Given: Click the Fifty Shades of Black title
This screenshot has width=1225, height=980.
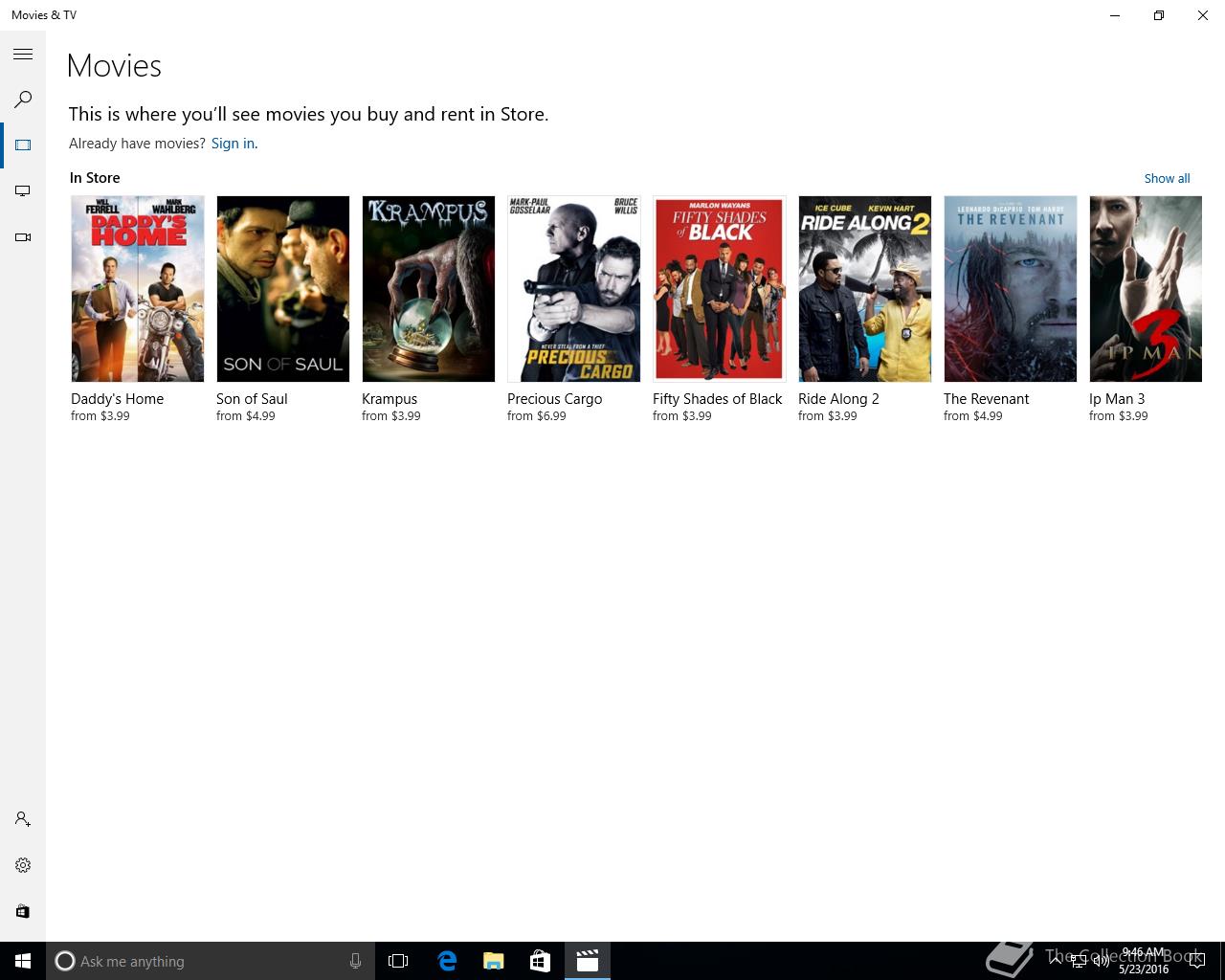Looking at the screenshot, I should point(718,399).
